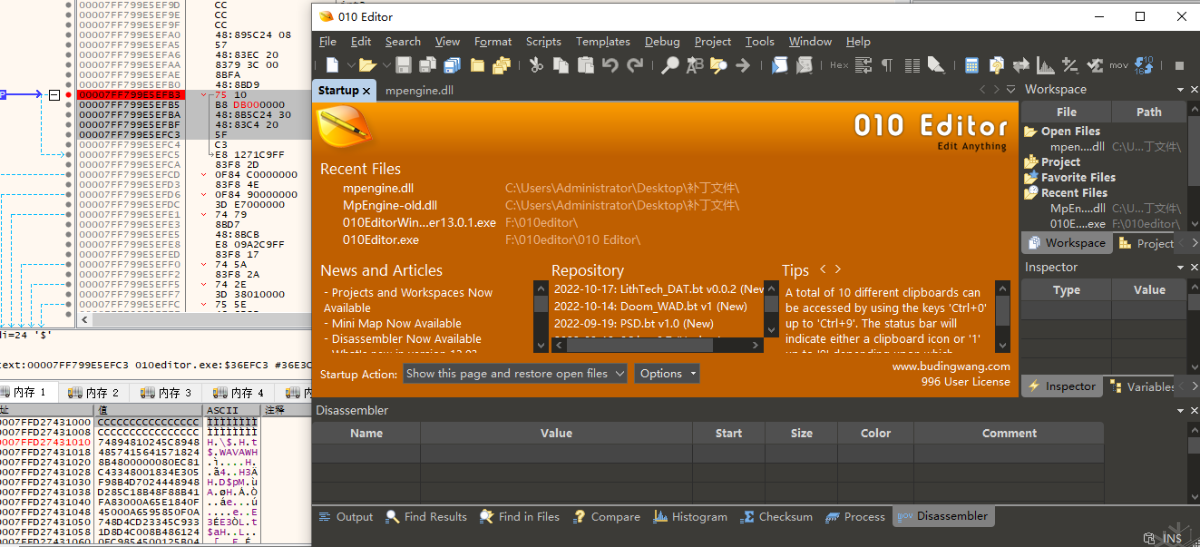The width and height of the screenshot is (1200, 547).
Task: Click the highlighter marker icon
Action: coord(936,65)
